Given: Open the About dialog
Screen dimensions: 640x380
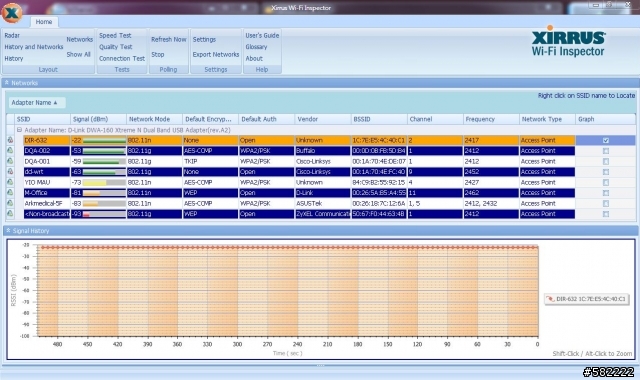Looking at the screenshot, I should (254, 58).
